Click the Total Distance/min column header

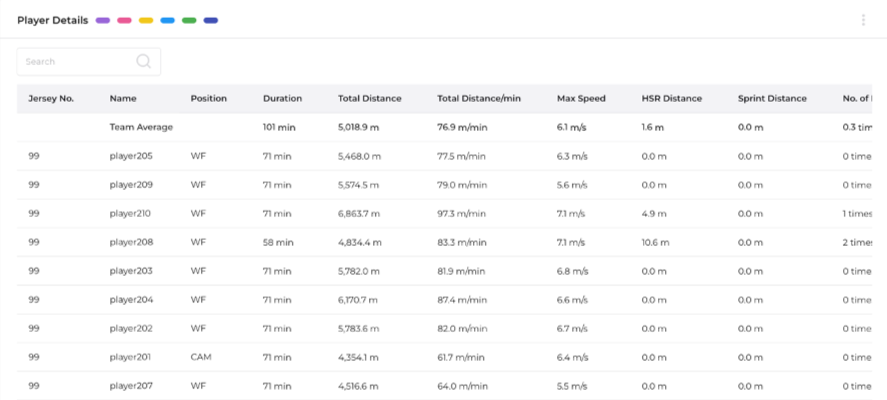click(x=479, y=98)
